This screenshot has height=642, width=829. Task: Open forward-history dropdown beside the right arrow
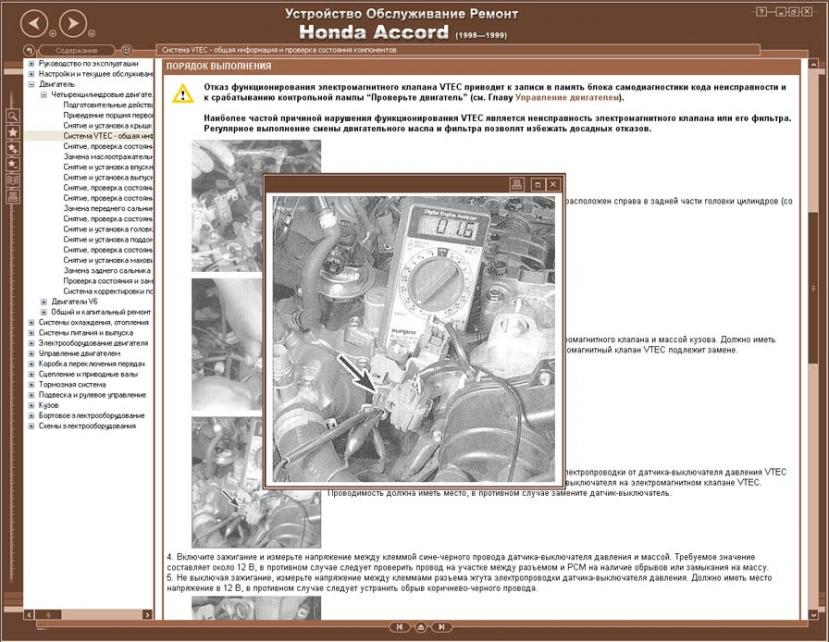point(92,33)
